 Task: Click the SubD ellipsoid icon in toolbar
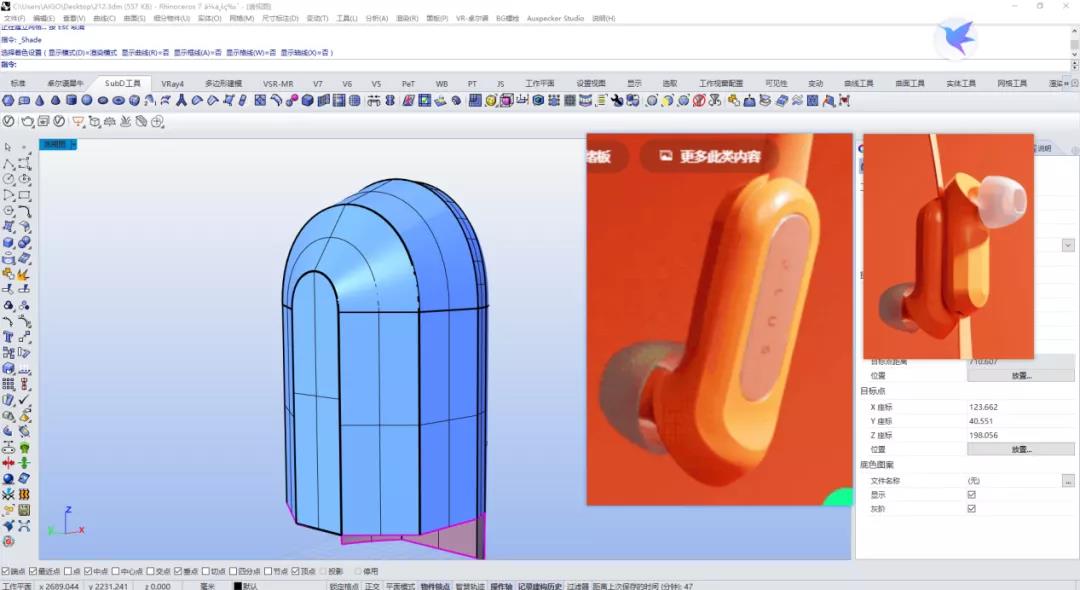point(103,101)
